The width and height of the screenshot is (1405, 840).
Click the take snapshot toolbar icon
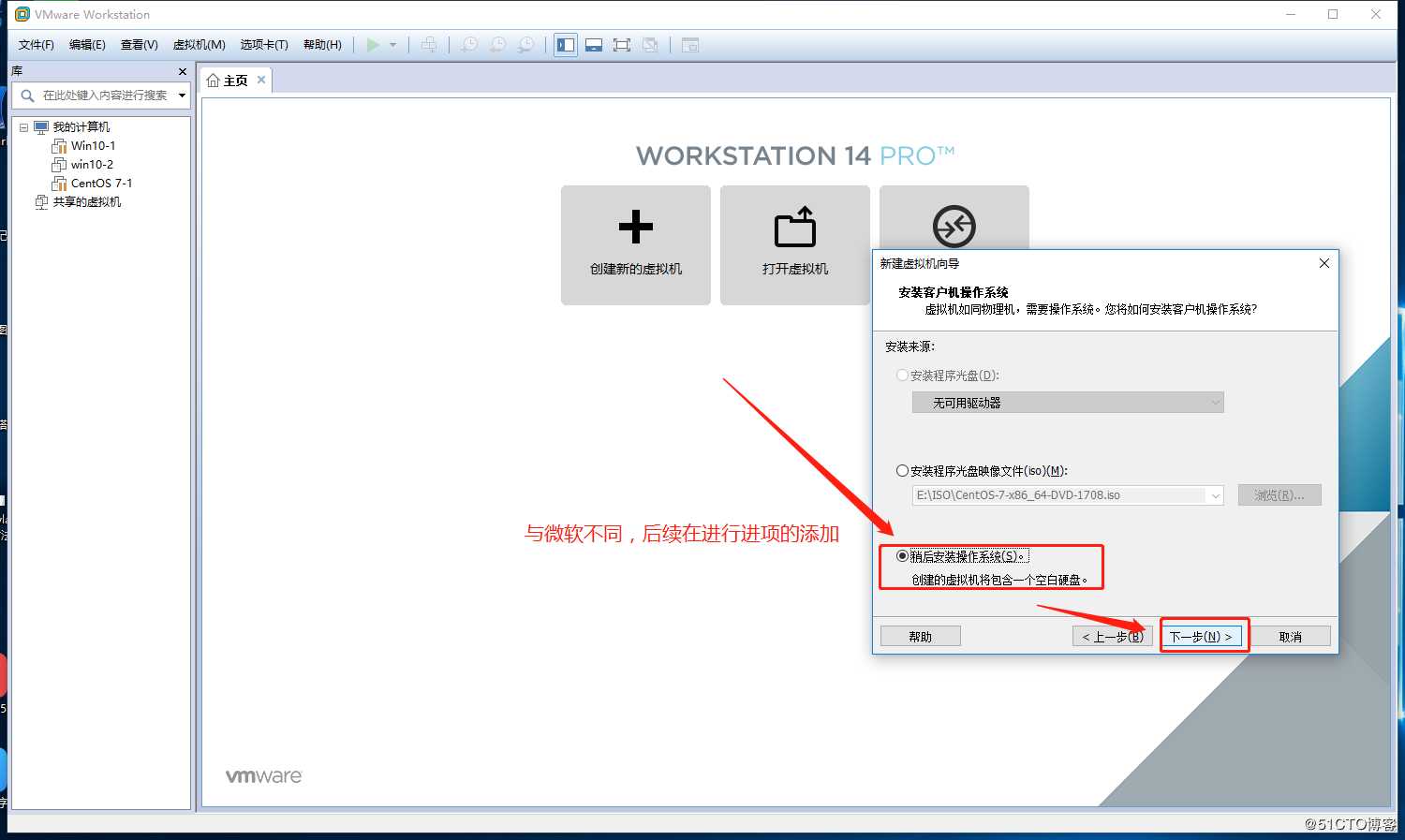469,45
